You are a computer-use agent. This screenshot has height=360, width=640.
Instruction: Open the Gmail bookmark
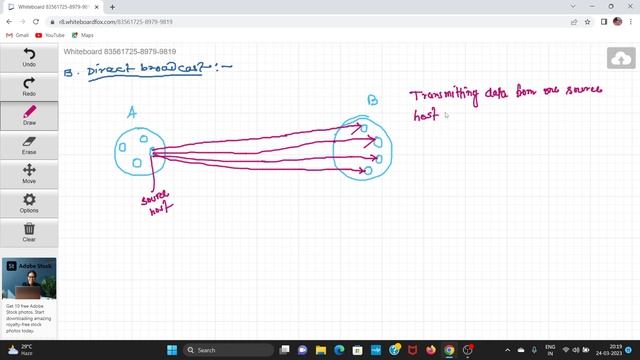[x=18, y=36]
